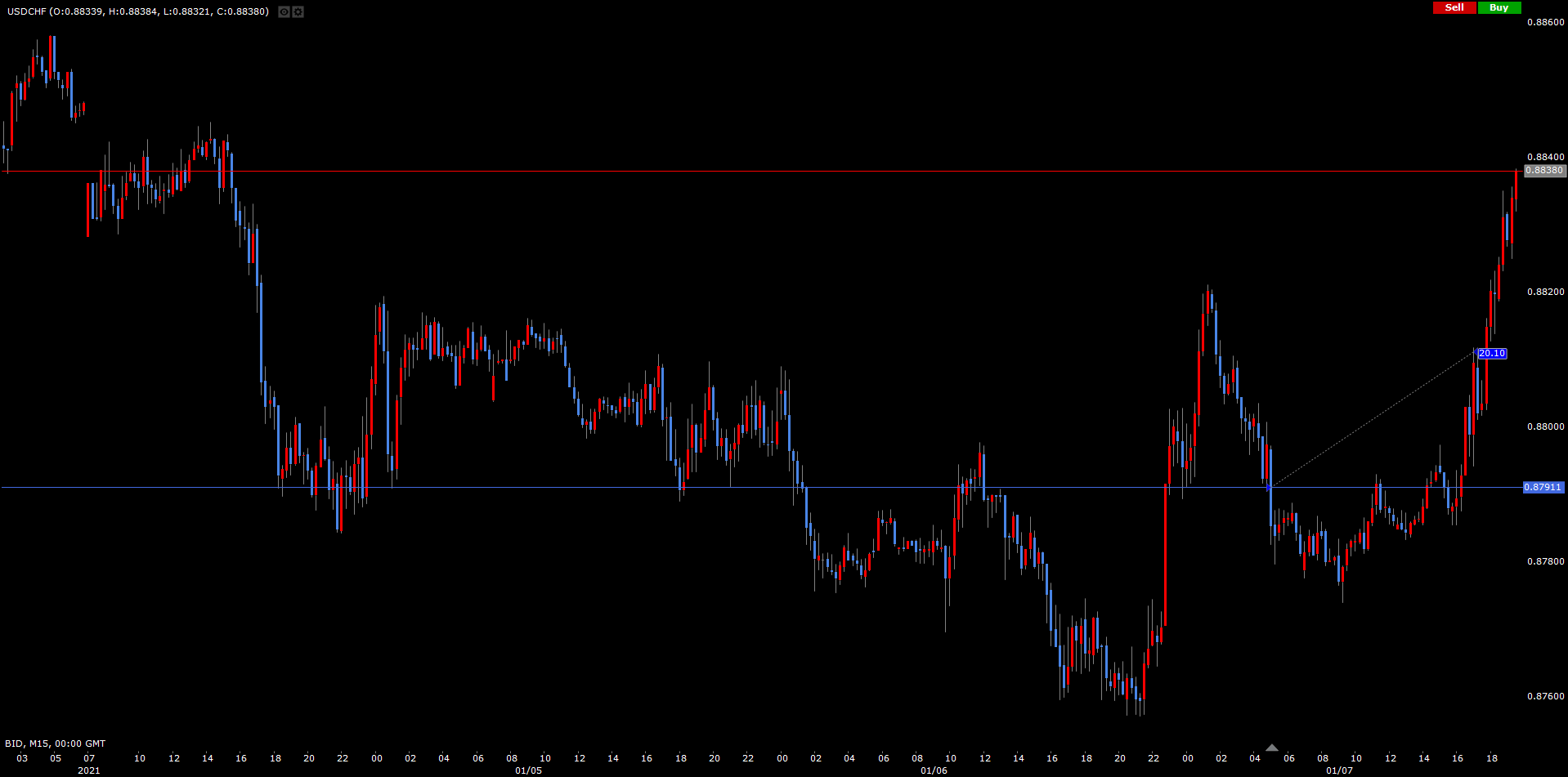Viewport: 1568px width, 777px height.
Task: Click the 0.88600 label on price axis
Action: click(1545, 22)
